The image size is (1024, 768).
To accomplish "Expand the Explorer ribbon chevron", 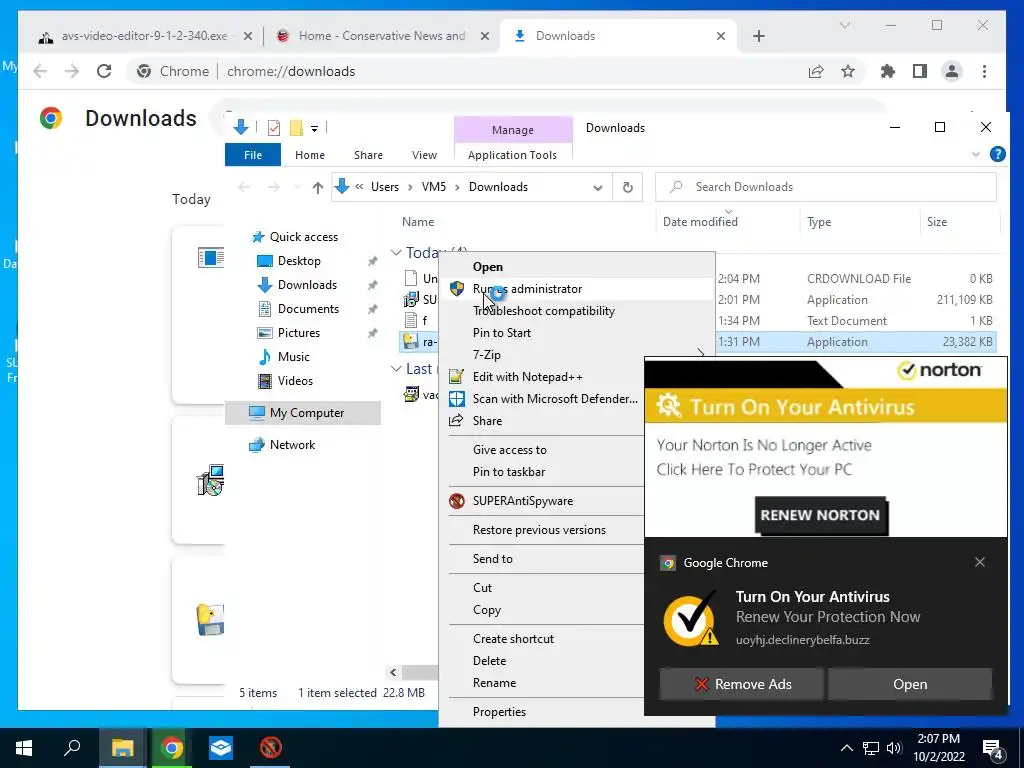I will (976, 155).
